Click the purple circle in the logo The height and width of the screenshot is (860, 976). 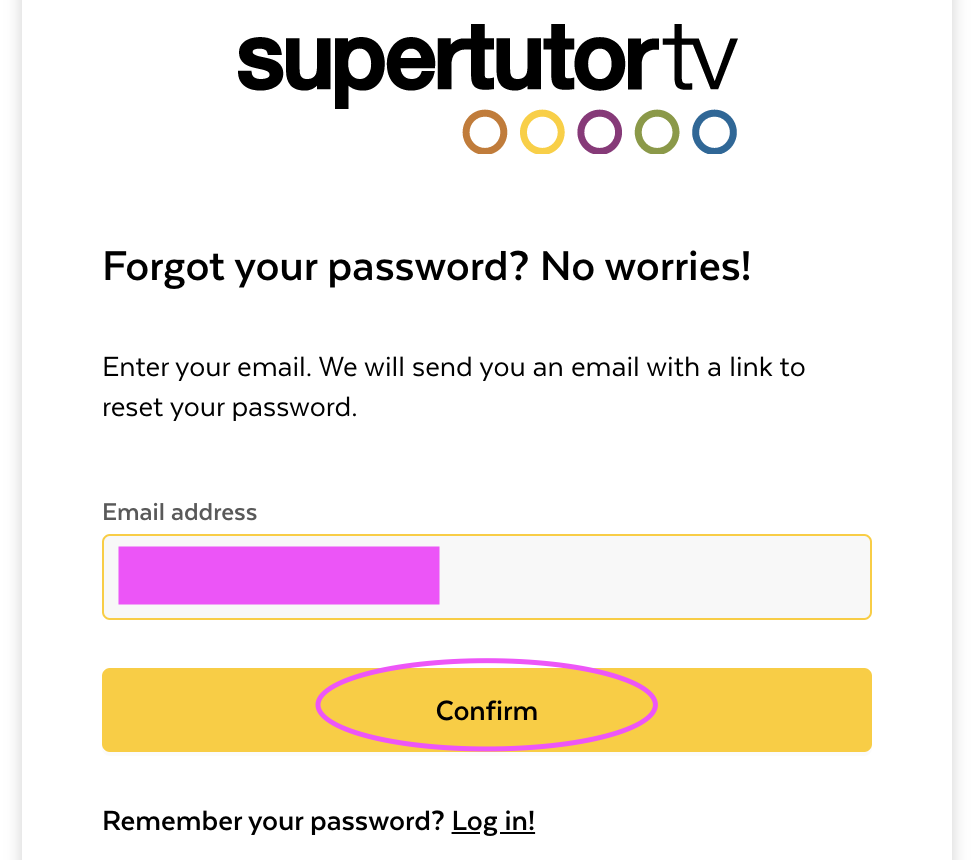pyautogui.click(x=599, y=132)
